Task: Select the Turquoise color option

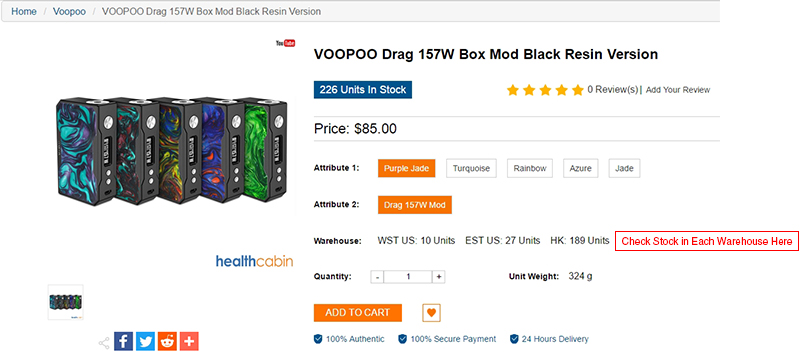Action: [x=471, y=168]
